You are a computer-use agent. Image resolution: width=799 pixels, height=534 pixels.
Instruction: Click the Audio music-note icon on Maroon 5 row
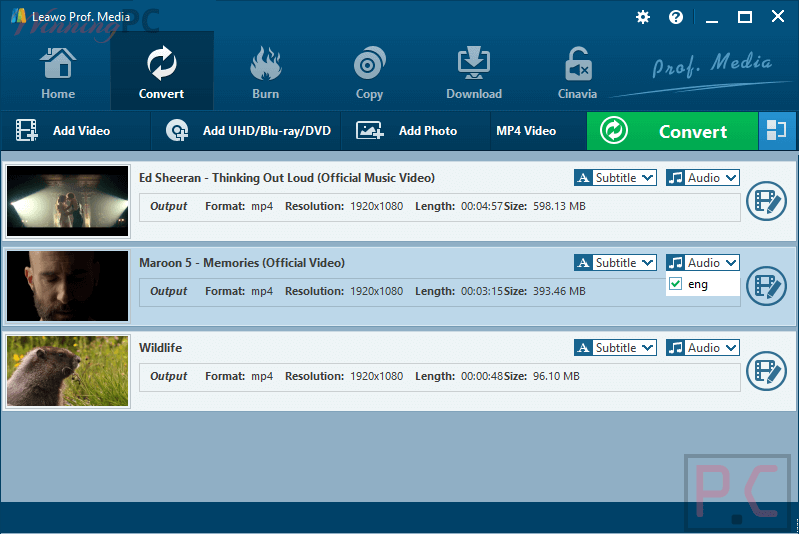(x=675, y=263)
